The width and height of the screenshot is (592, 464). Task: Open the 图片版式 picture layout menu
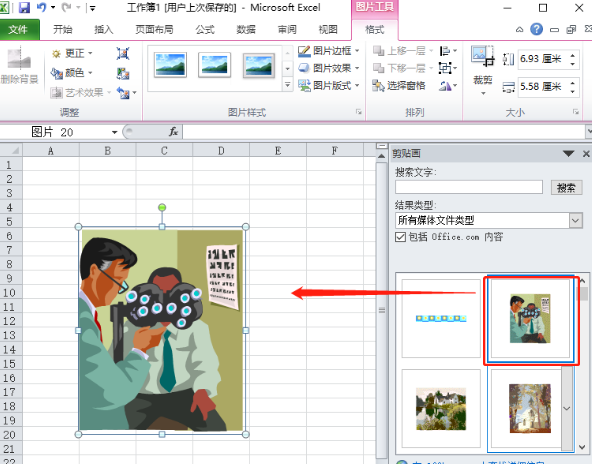[328, 85]
